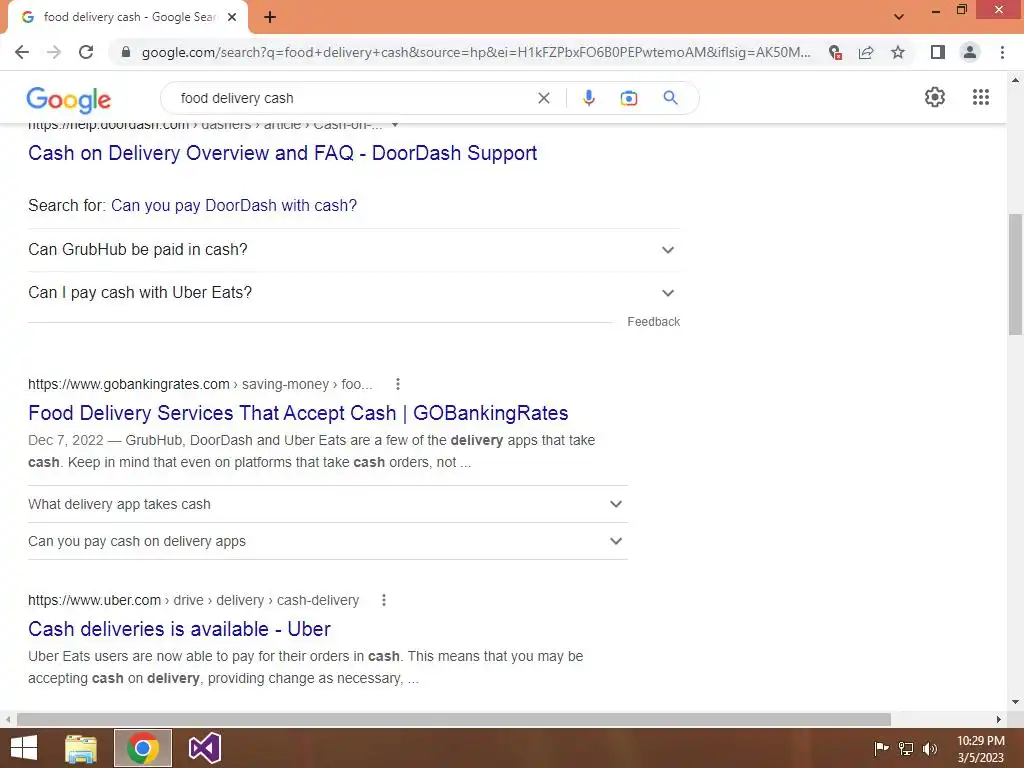Close the food delivery cash tab
This screenshot has width=1024, height=768.
click(232, 17)
